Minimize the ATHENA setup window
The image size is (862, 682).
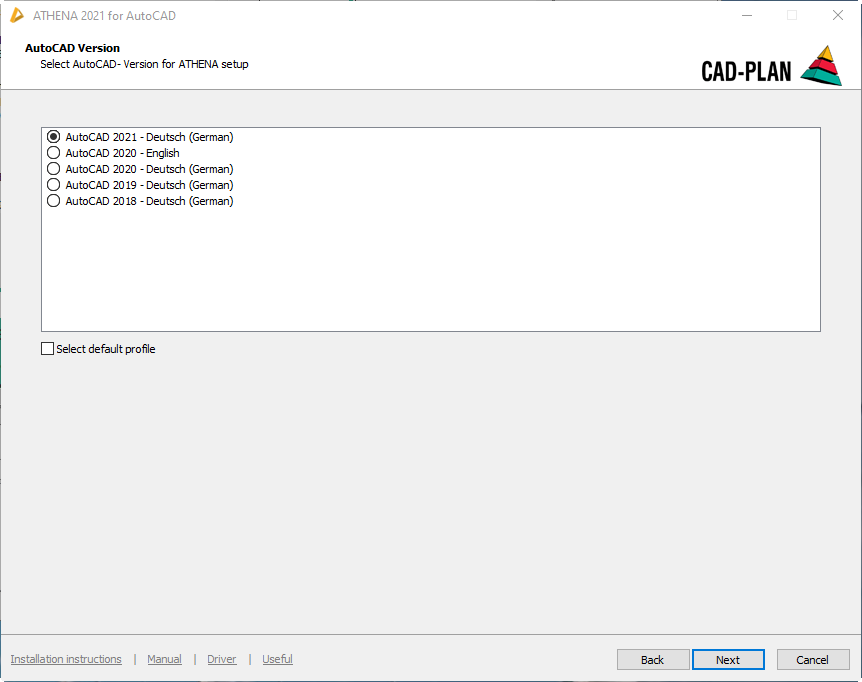746,15
